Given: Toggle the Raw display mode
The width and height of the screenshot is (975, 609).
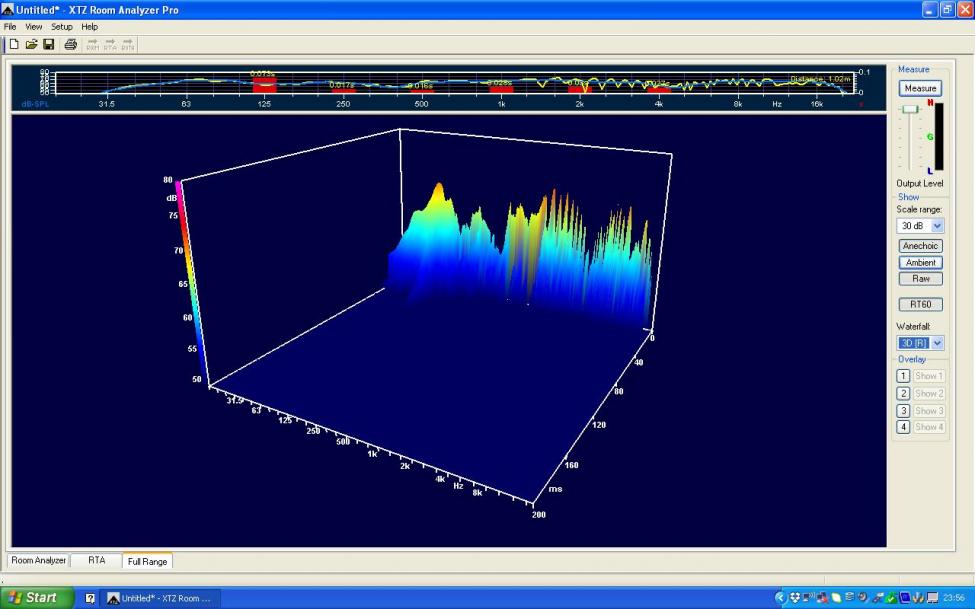Looking at the screenshot, I should point(920,279).
